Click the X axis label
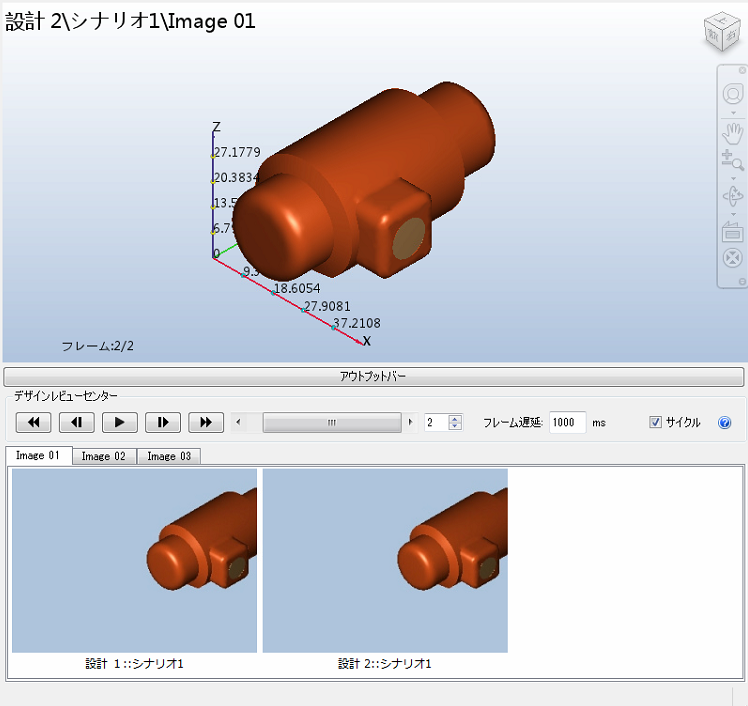The image size is (748, 706). click(x=367, y=341)
